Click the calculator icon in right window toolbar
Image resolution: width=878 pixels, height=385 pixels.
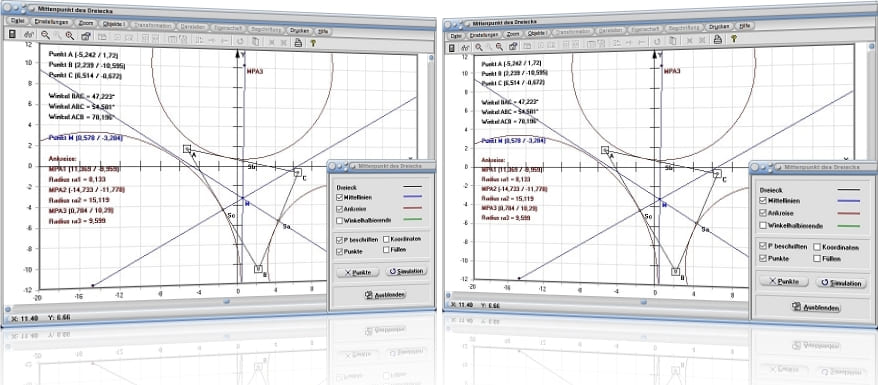(452, 48)
